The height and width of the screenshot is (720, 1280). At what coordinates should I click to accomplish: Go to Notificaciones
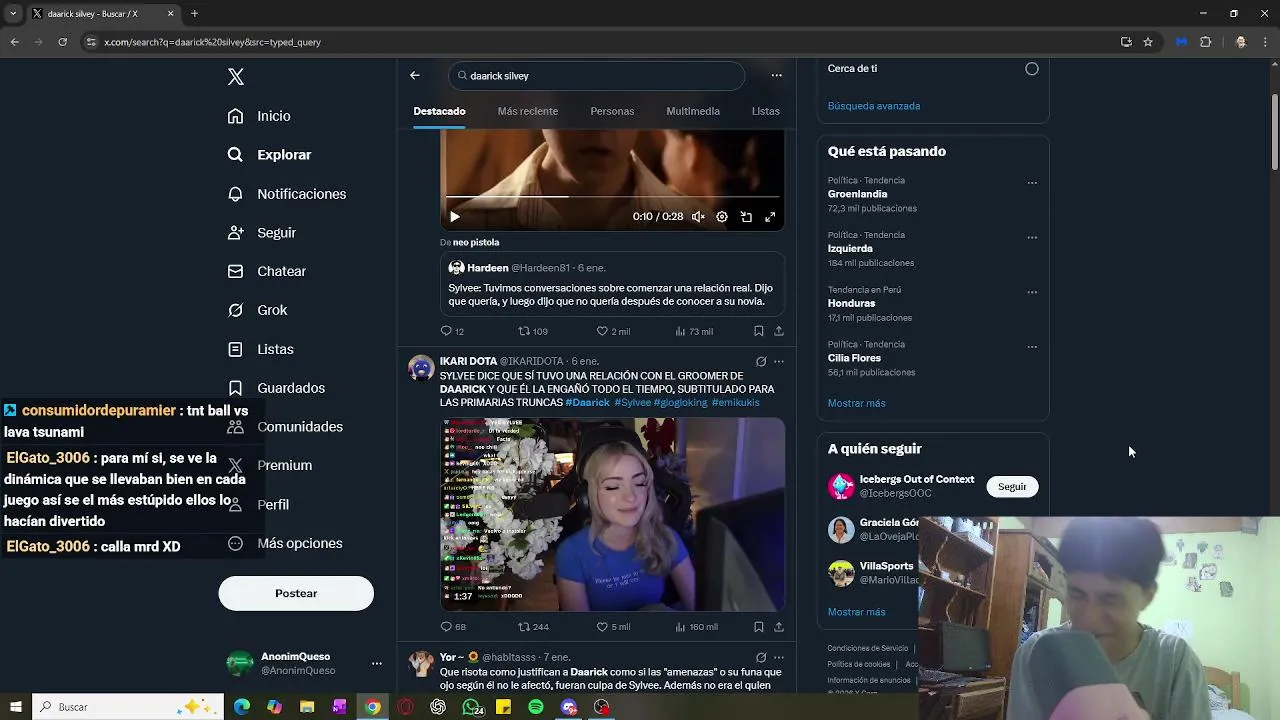click(286, 194)
